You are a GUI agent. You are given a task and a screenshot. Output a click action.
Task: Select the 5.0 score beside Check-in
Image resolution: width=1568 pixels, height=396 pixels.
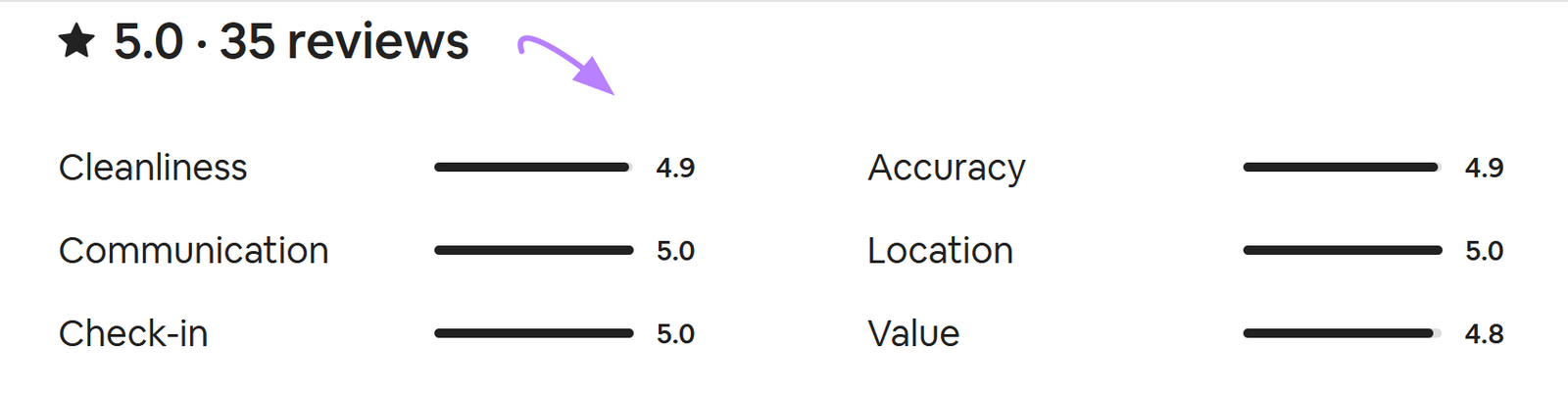click(x=675, y=334)
